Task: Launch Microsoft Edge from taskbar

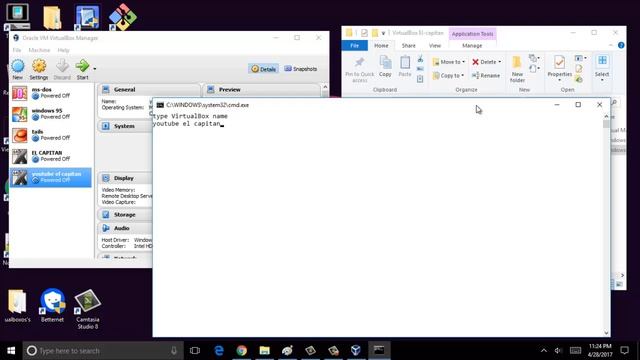Action: click(x=219, y=351)
